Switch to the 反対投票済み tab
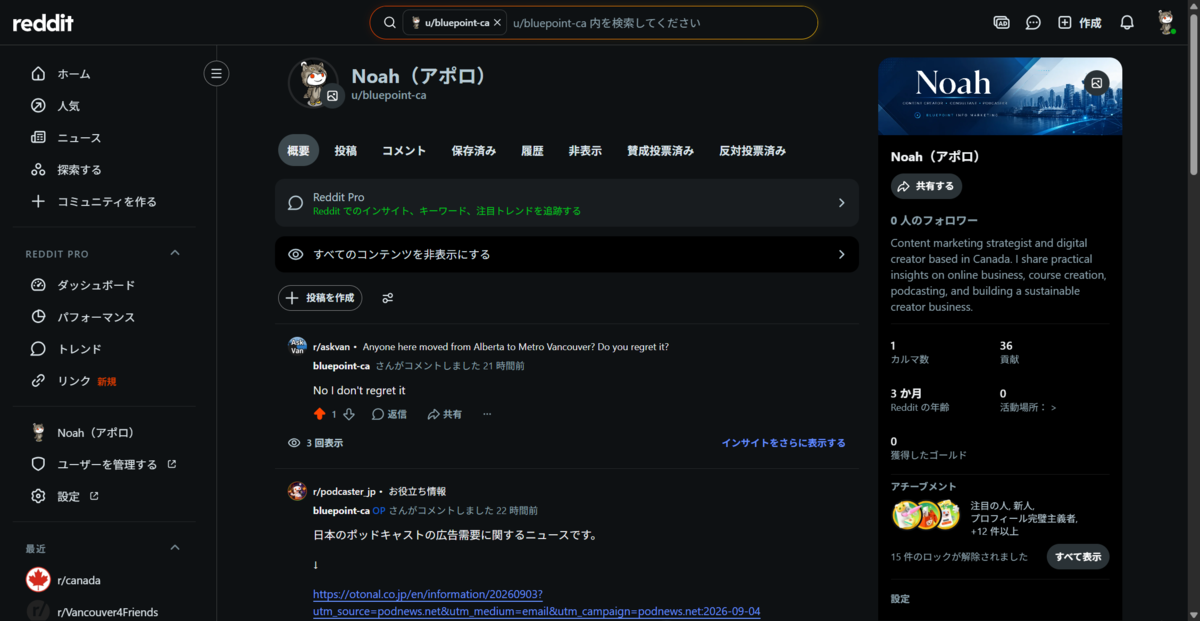Image resolution: width=1200 pixels, height=621 pixels. point(752,151)
